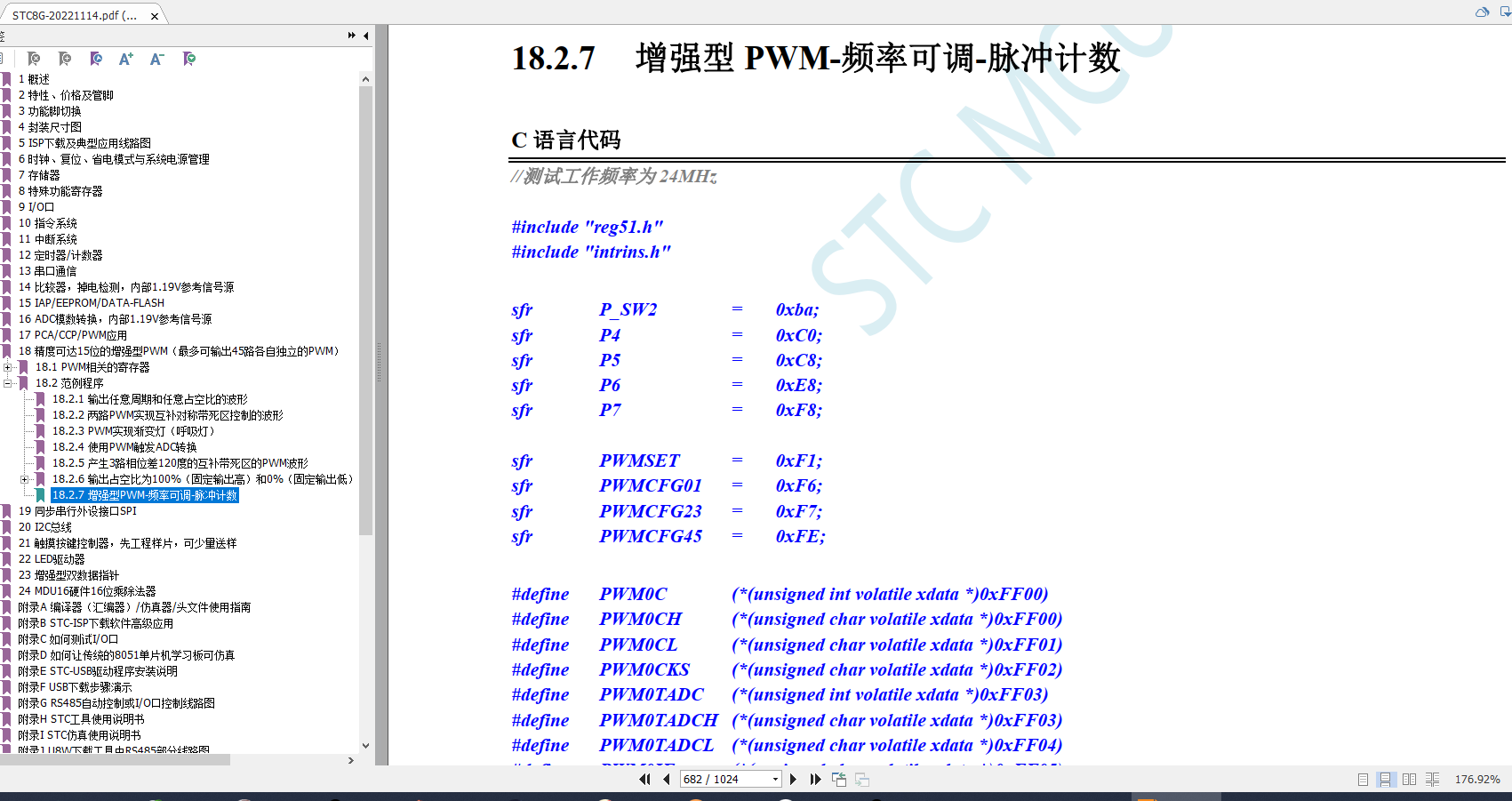Open bookmark 1 概述
The height and width of the screenshot is (801, 1512).
point(34,79)
